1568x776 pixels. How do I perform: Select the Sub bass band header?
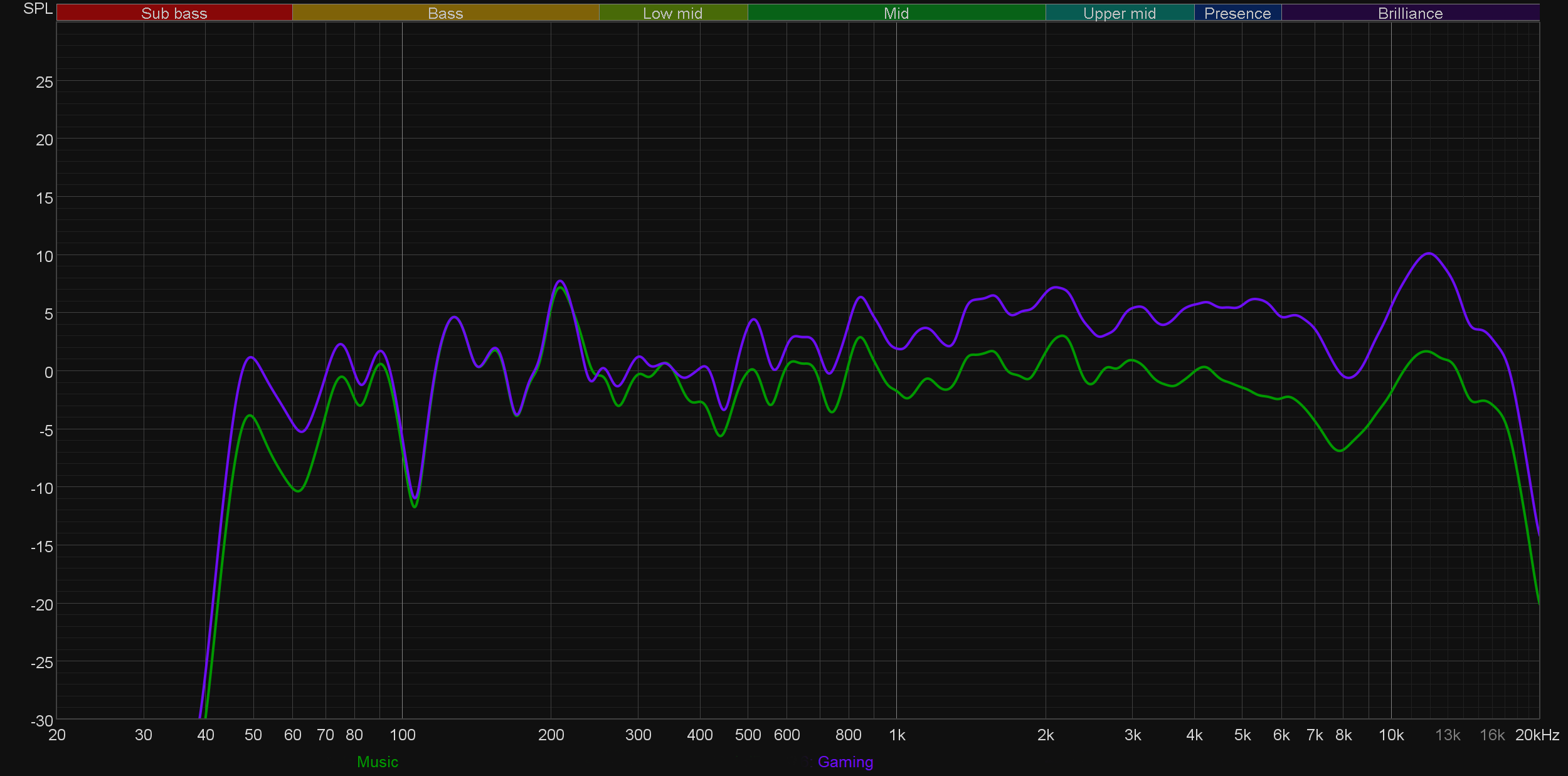click(174, 13)
